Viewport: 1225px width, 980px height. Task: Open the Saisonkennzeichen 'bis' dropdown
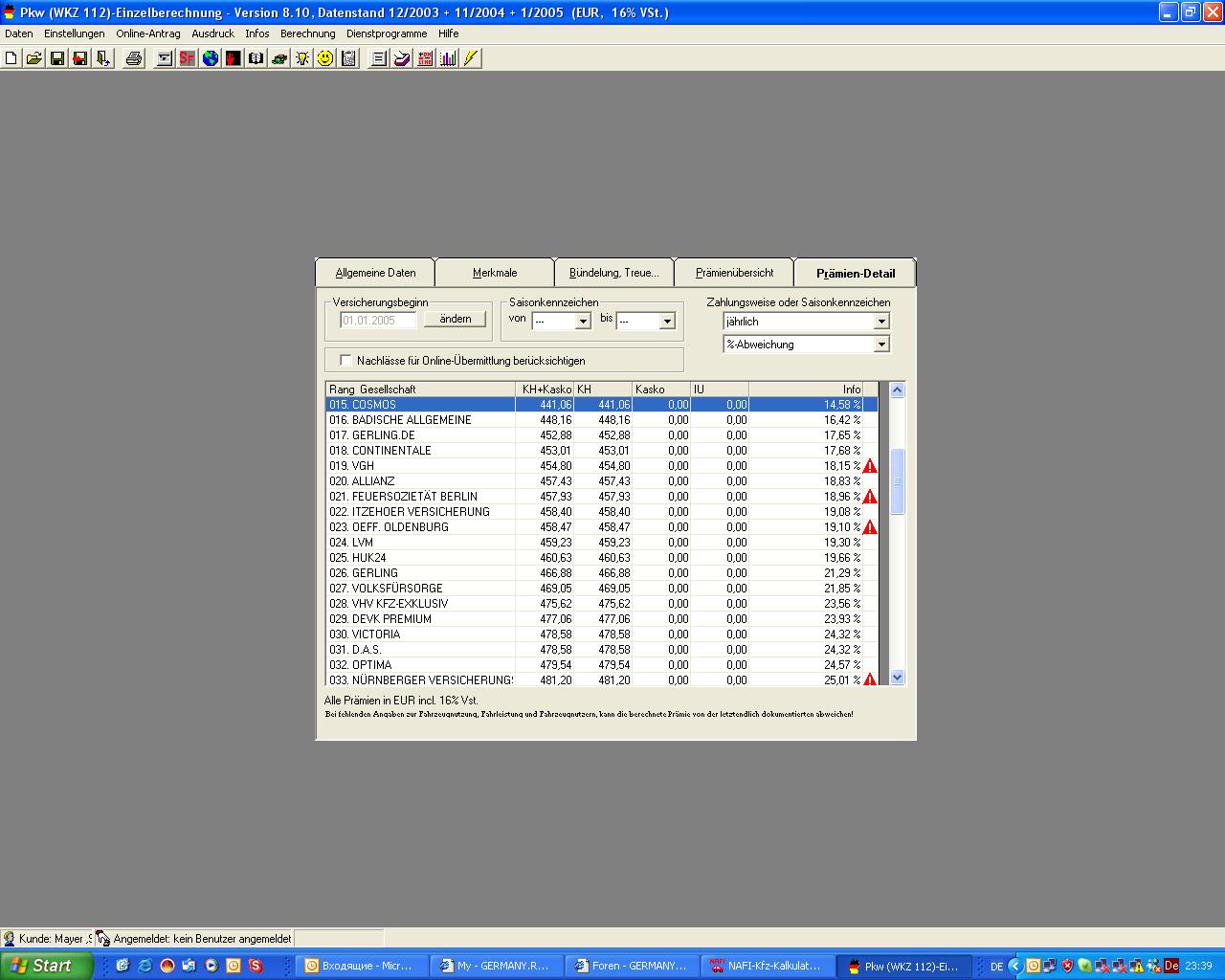point(666,322)
